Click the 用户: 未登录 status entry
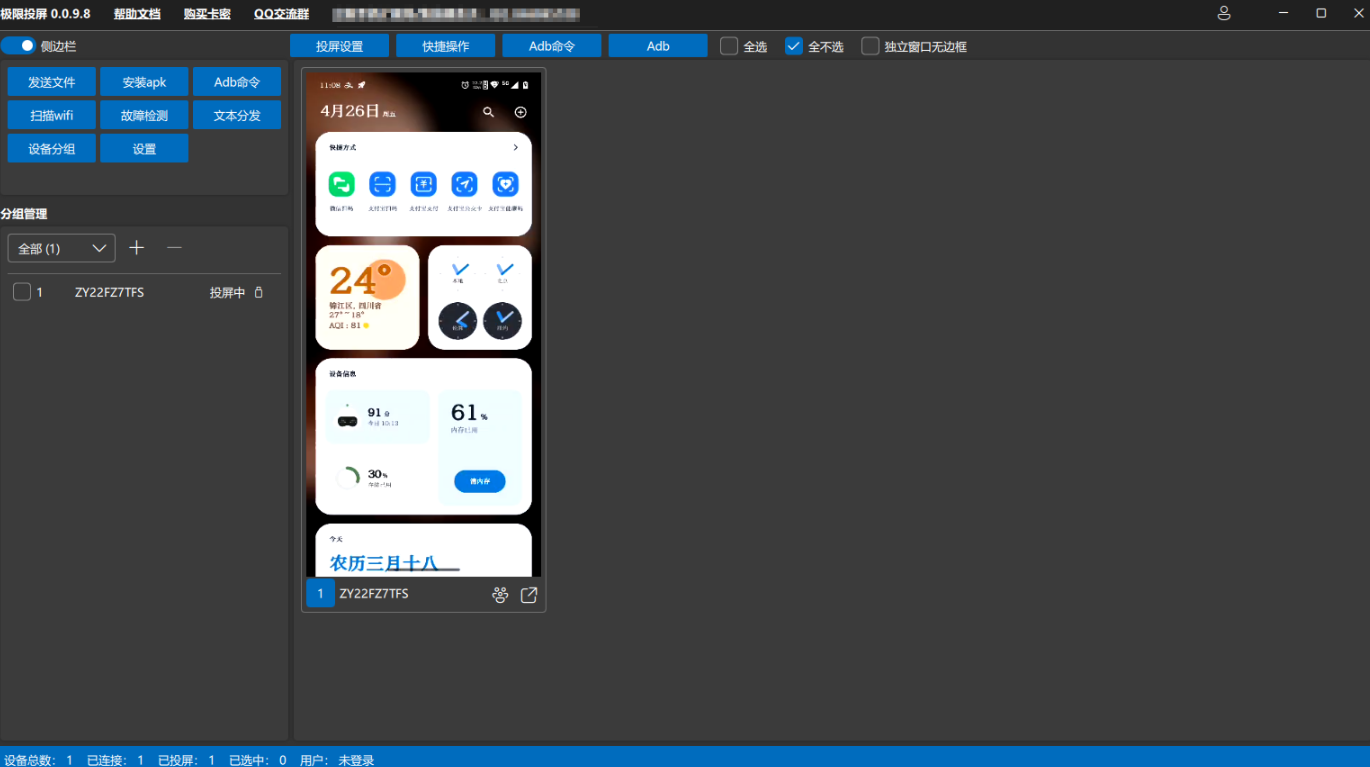Screen dimensions: 1370x767 point(337,760)
